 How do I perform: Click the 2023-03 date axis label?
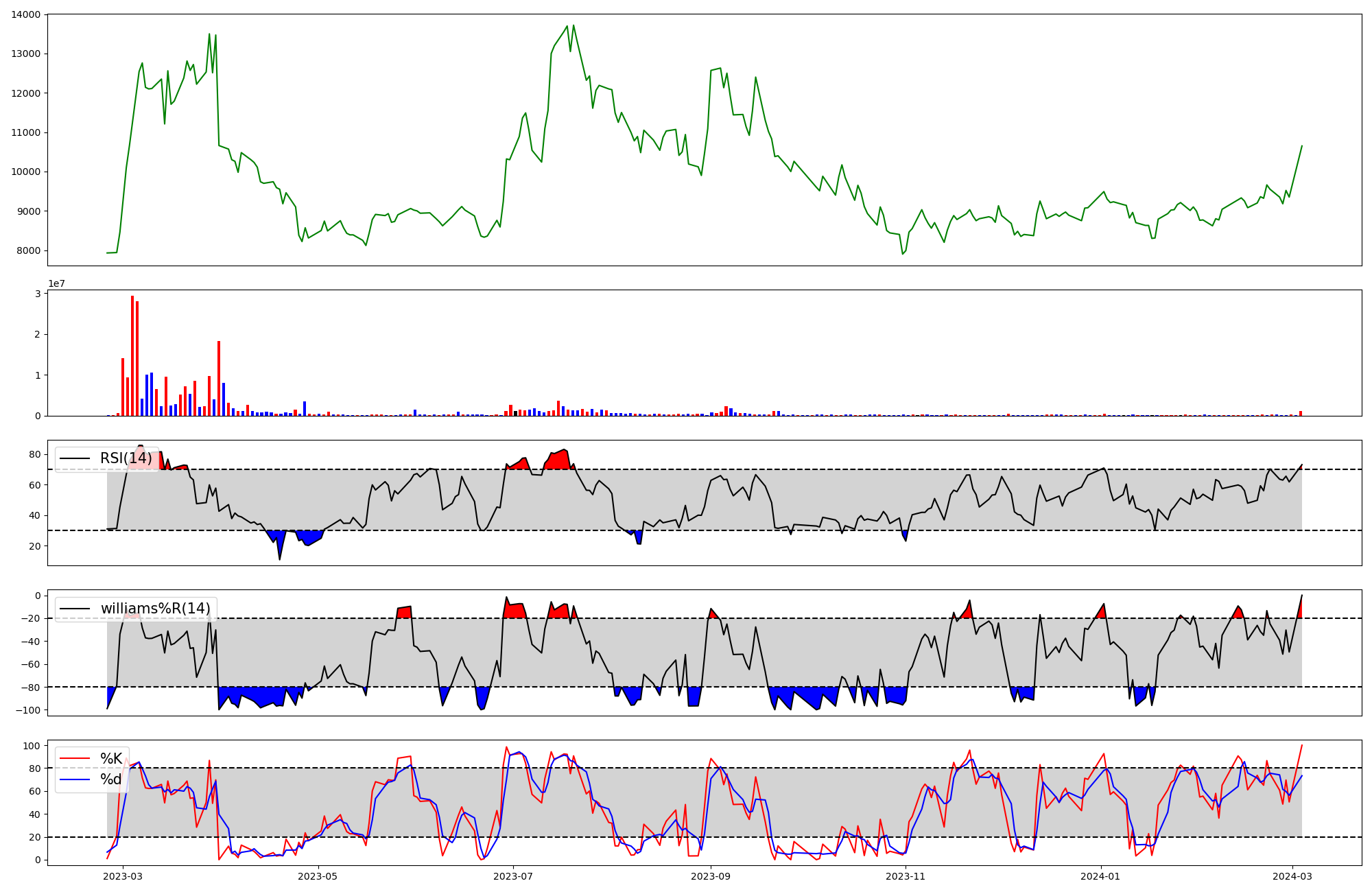click(x=123, y=876)
